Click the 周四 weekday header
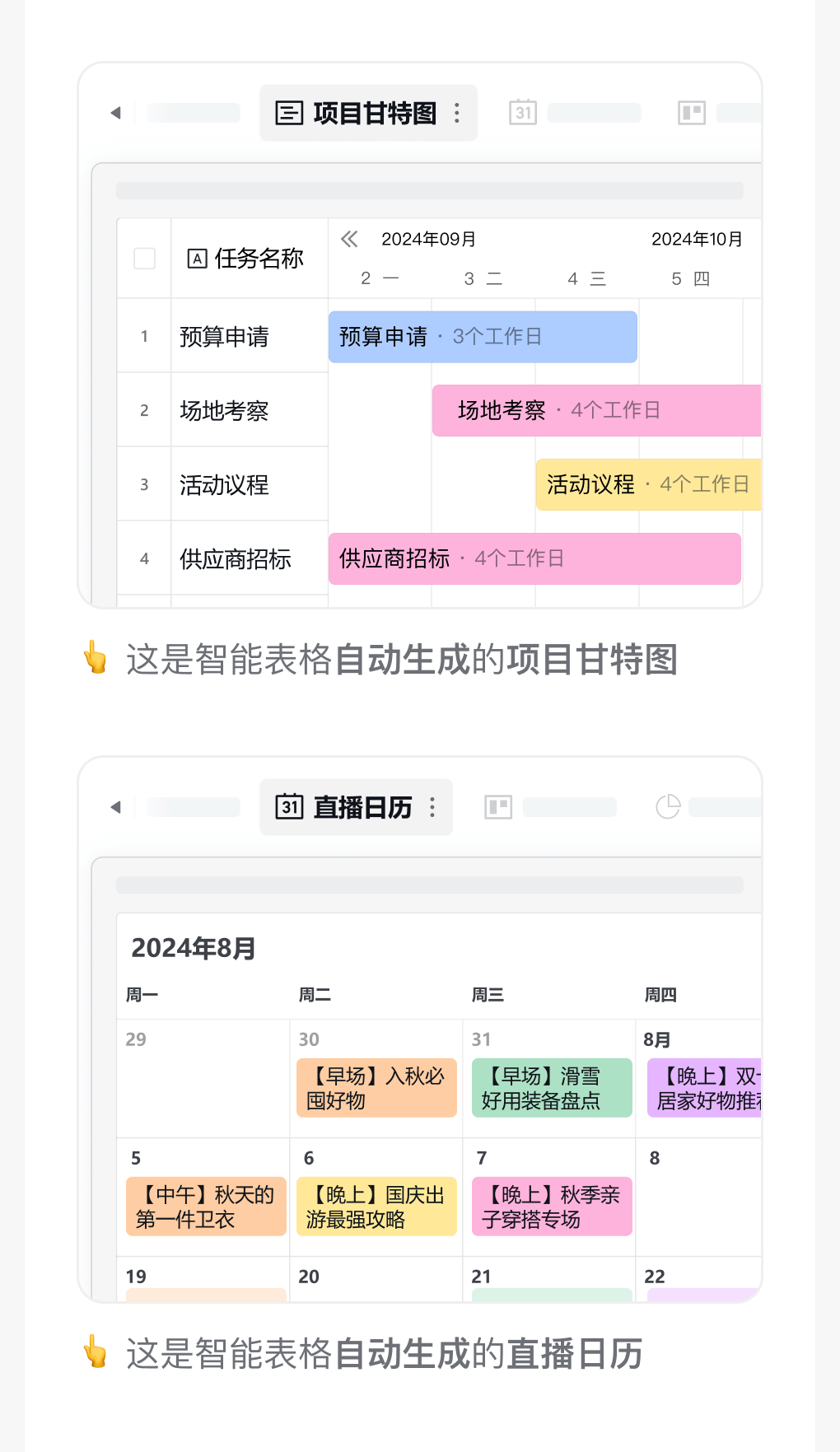This screenshot has height=1452, width=840. (x=660, y=995)
